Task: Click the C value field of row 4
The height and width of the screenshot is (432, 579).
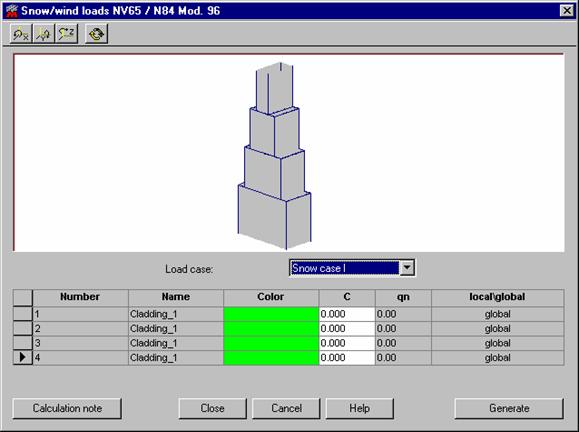Action: [347, 357]
